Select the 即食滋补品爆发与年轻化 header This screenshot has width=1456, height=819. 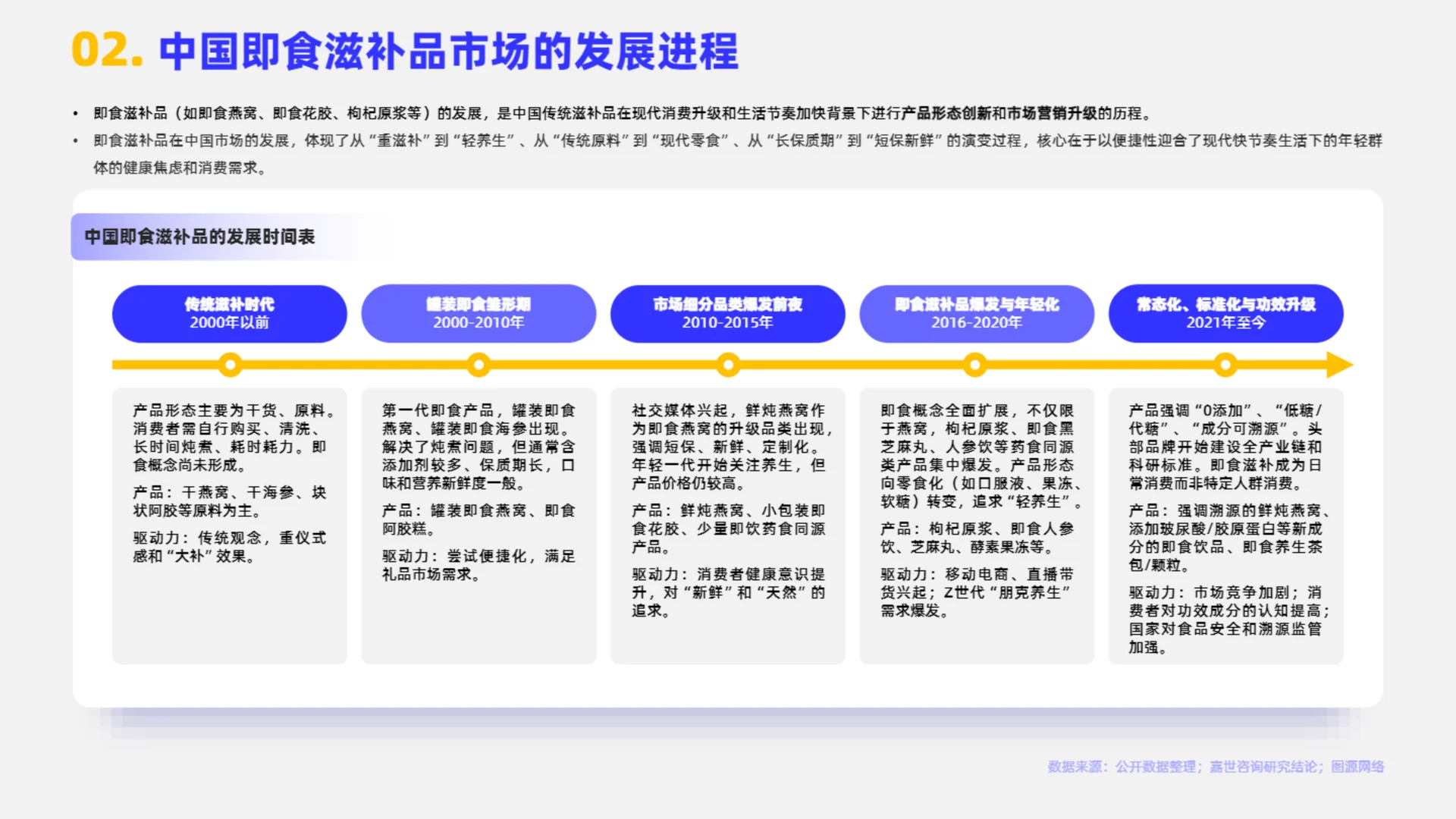tap(976, 313)
